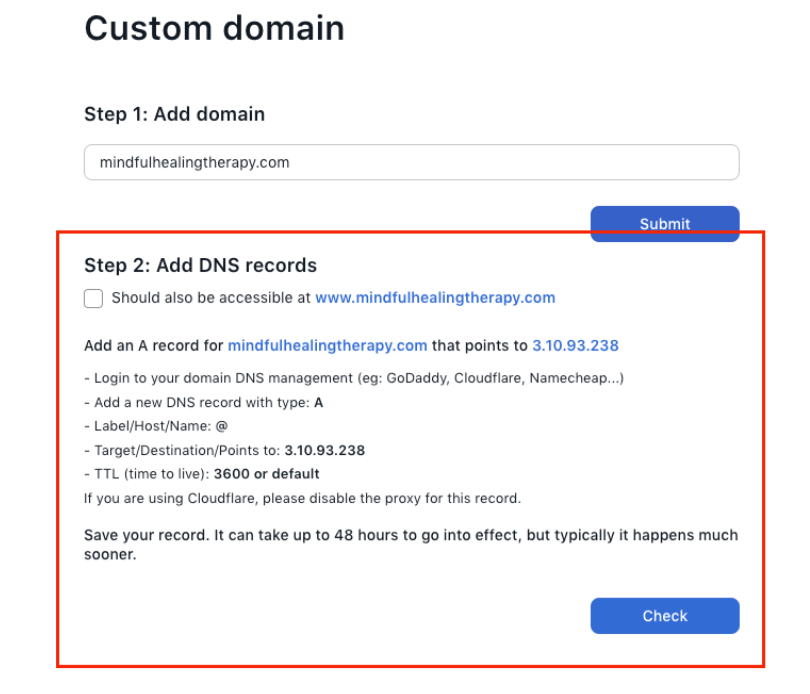Click the domain name input field
This screenshot has height=694, width=810.
coord(411,162)
